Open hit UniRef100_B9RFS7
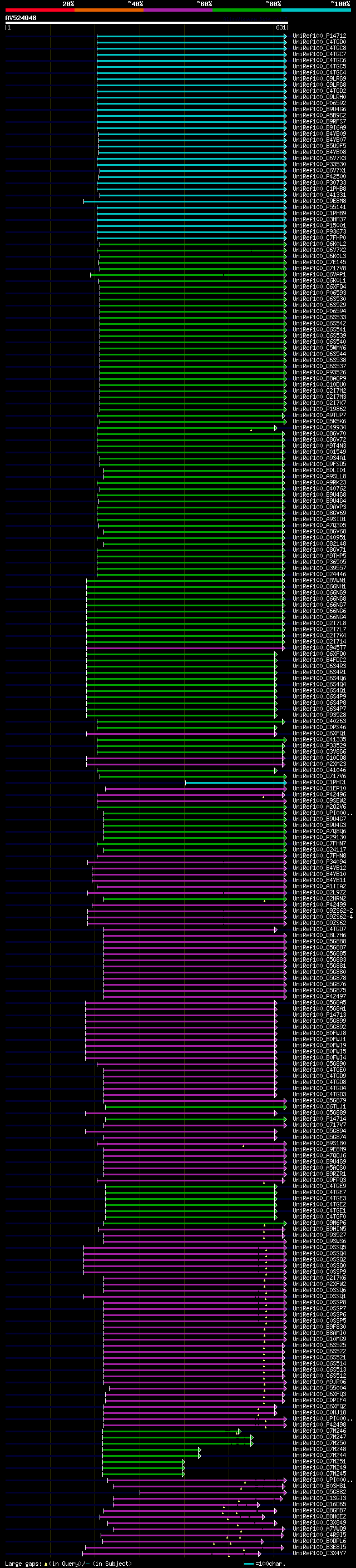Screen dimensions: 356x1568 pyautogui.click(x=319, y=121)
